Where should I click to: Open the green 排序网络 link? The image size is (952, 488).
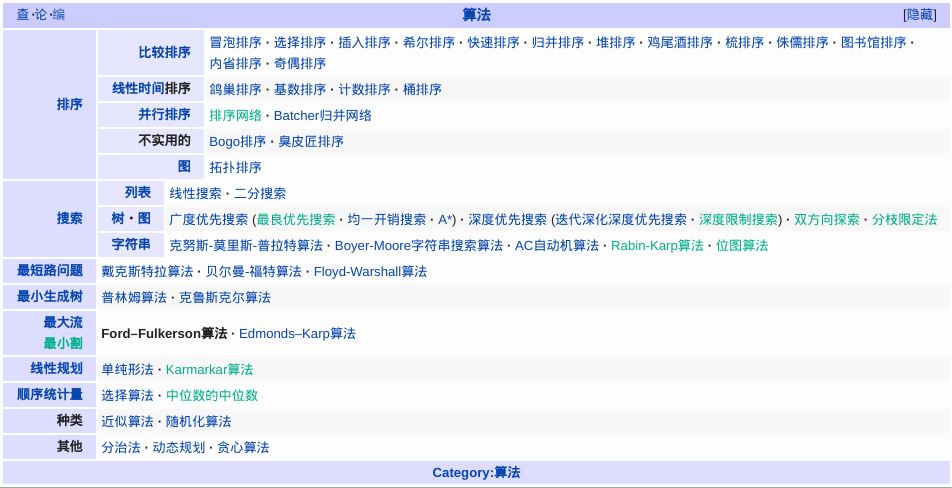(x=235, y=115)
